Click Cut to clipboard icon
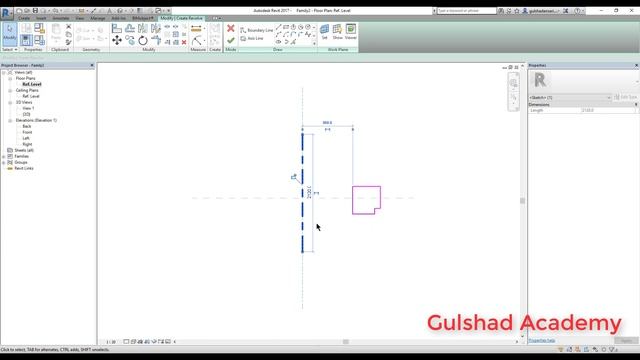 coord(68,27)
